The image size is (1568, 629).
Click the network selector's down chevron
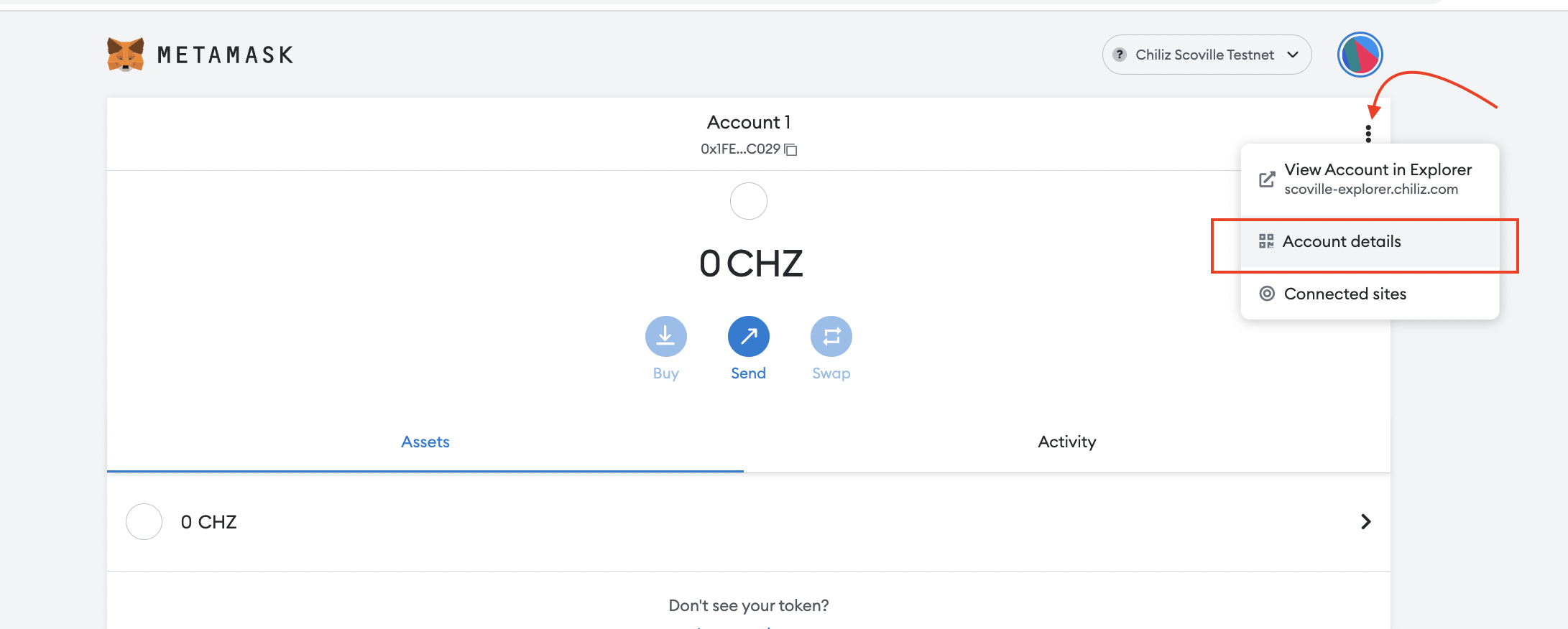coord(1293,55)
